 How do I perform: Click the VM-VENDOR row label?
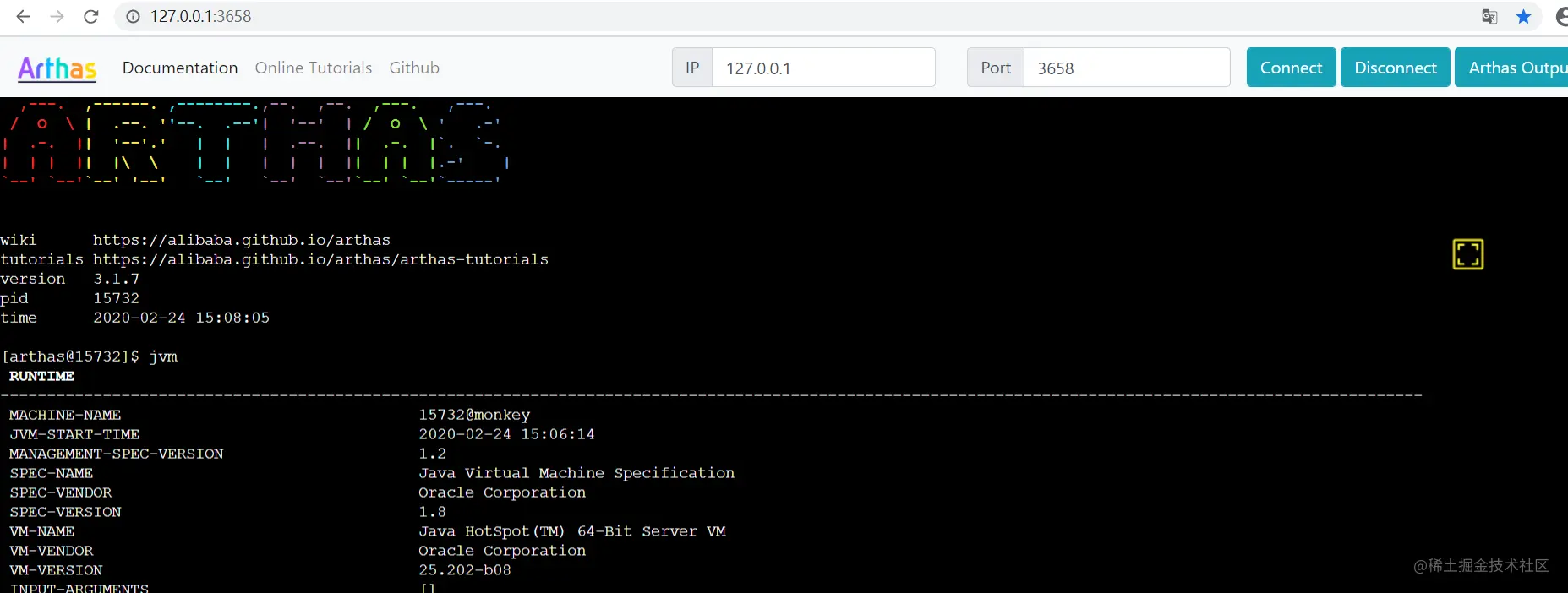[x=51, y=551]
